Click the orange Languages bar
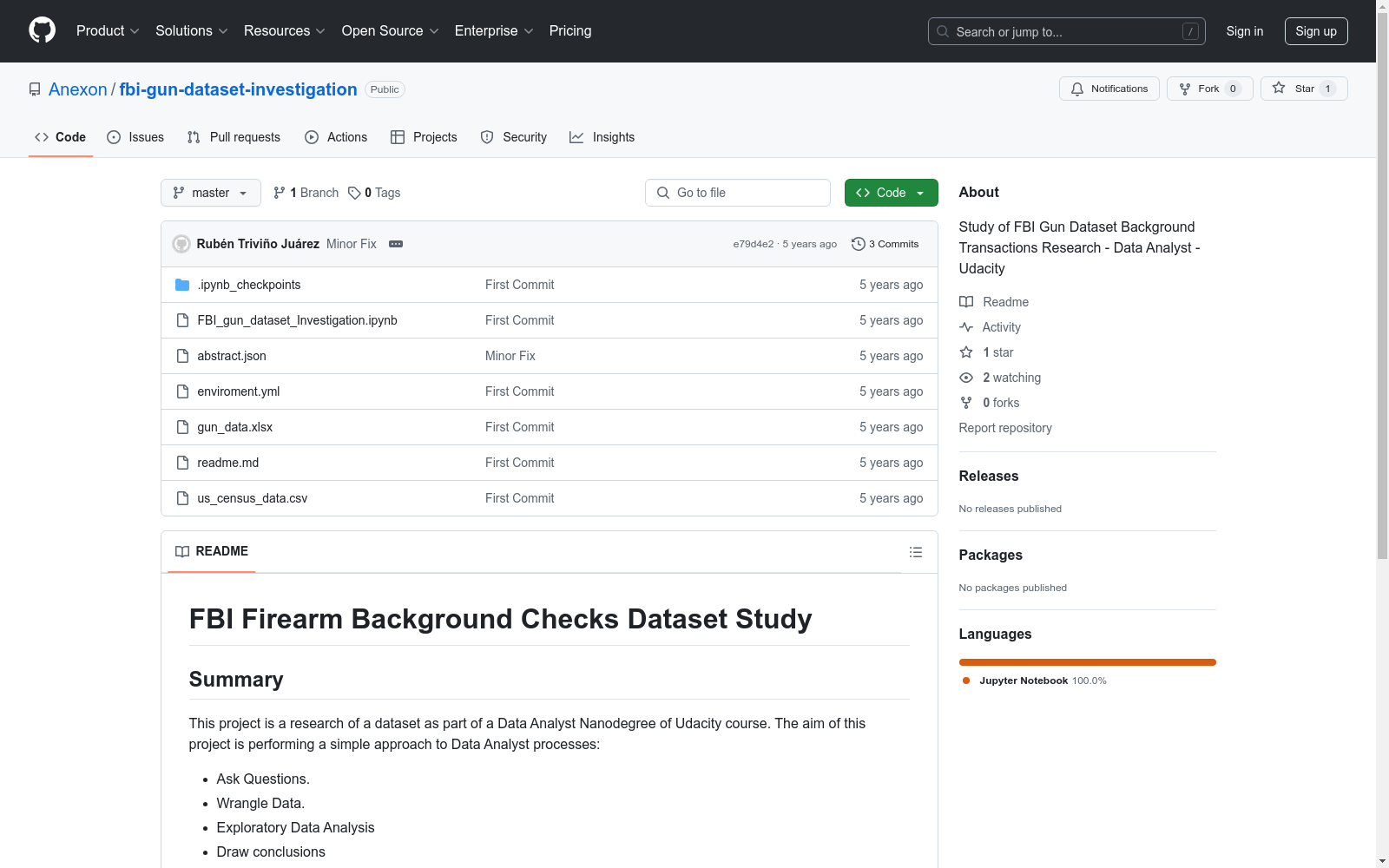 pos(1088,662)
